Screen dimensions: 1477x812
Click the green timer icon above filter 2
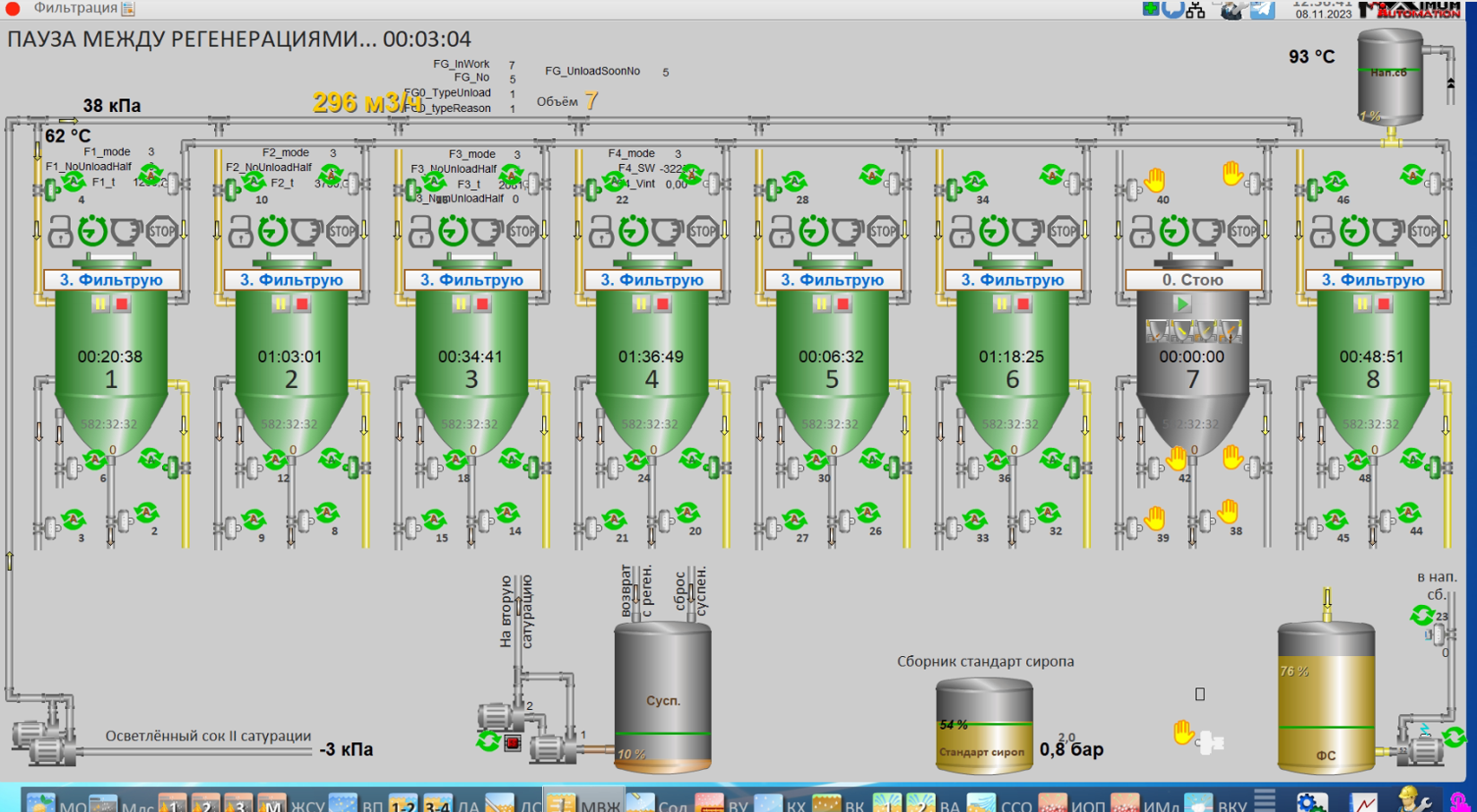coord(272,232)
